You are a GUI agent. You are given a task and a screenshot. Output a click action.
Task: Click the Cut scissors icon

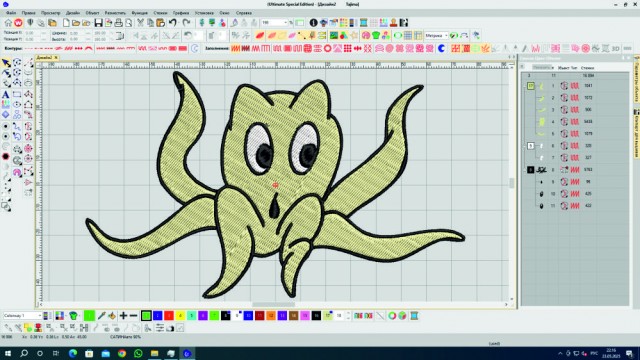[140, 23]
